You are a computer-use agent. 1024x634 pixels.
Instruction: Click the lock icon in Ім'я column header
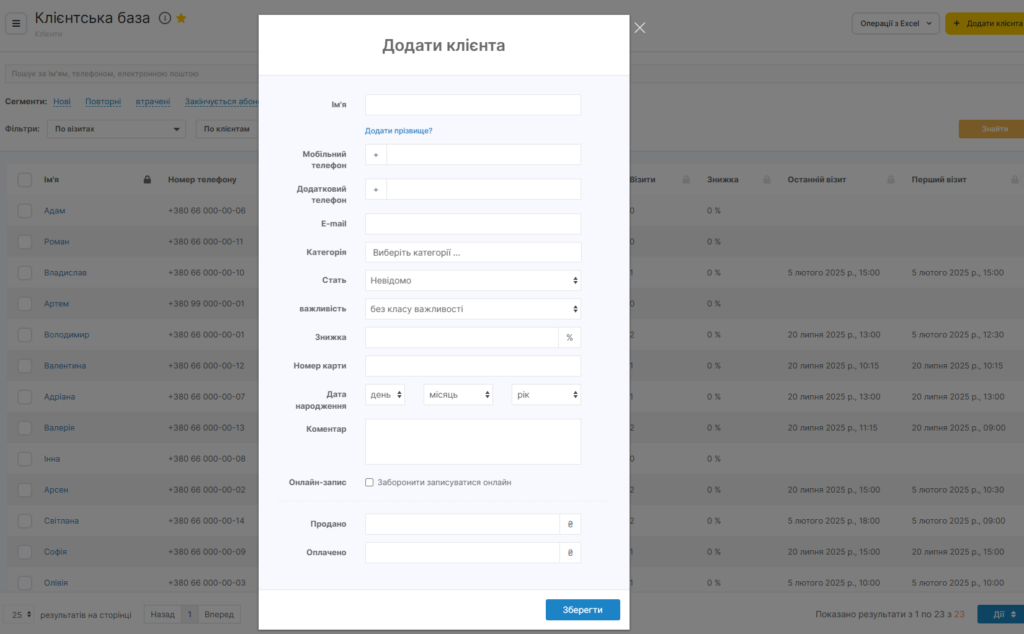[x=148, y=180]
